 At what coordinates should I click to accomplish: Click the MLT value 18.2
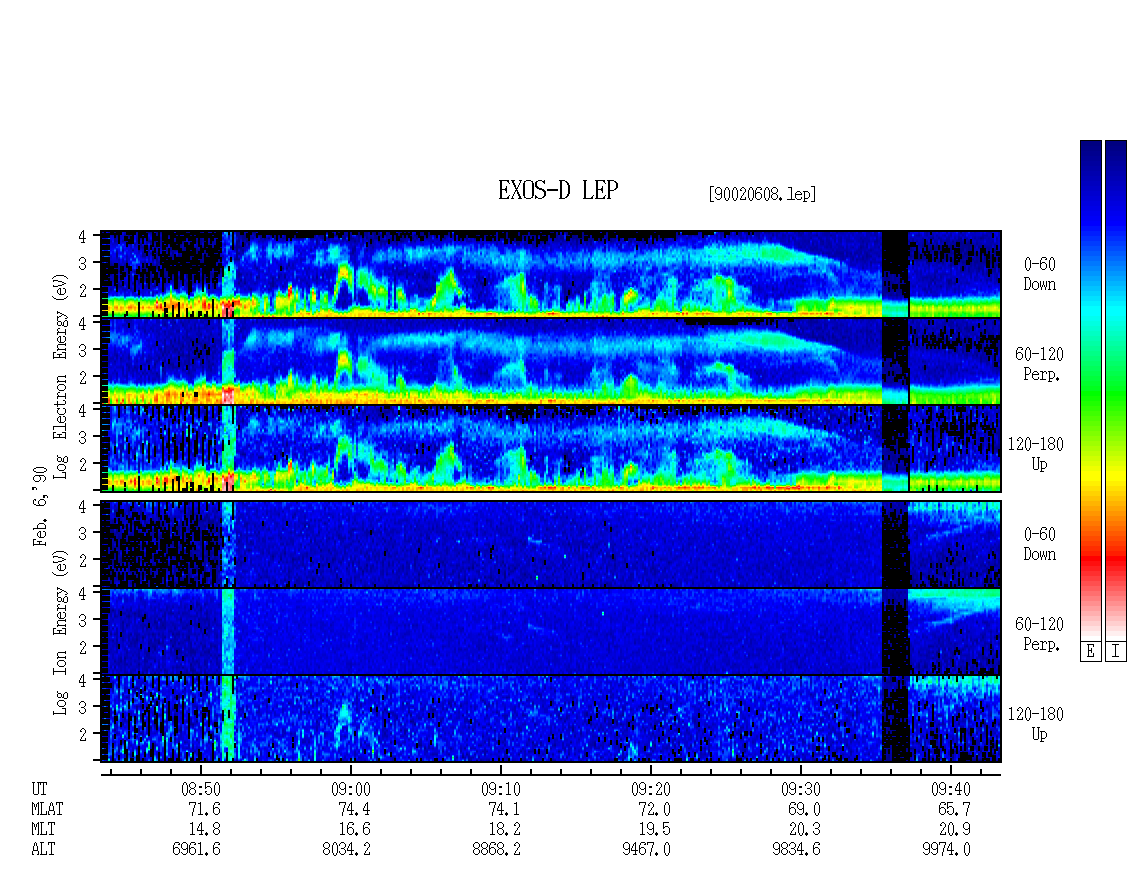click(504, 830)
